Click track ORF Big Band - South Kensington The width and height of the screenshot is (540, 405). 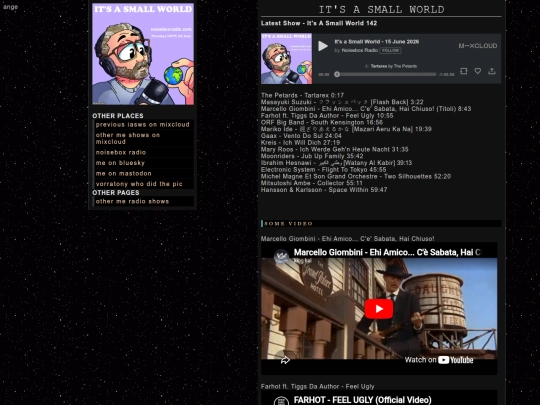point(322,122)
